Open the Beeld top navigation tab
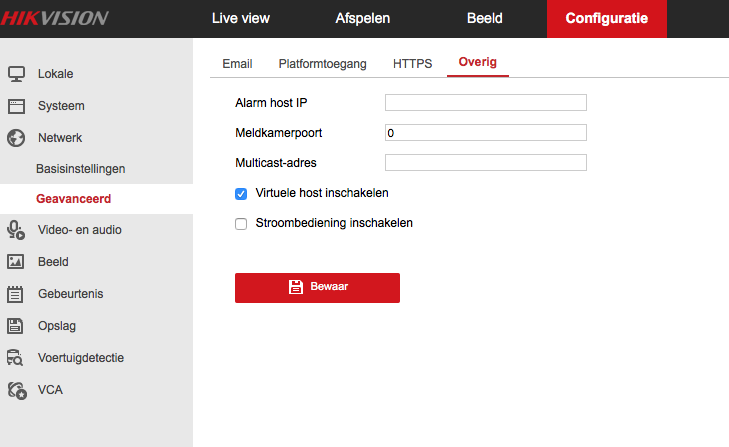729x447 pixels. pyautogui.click(x=484, y=18)
